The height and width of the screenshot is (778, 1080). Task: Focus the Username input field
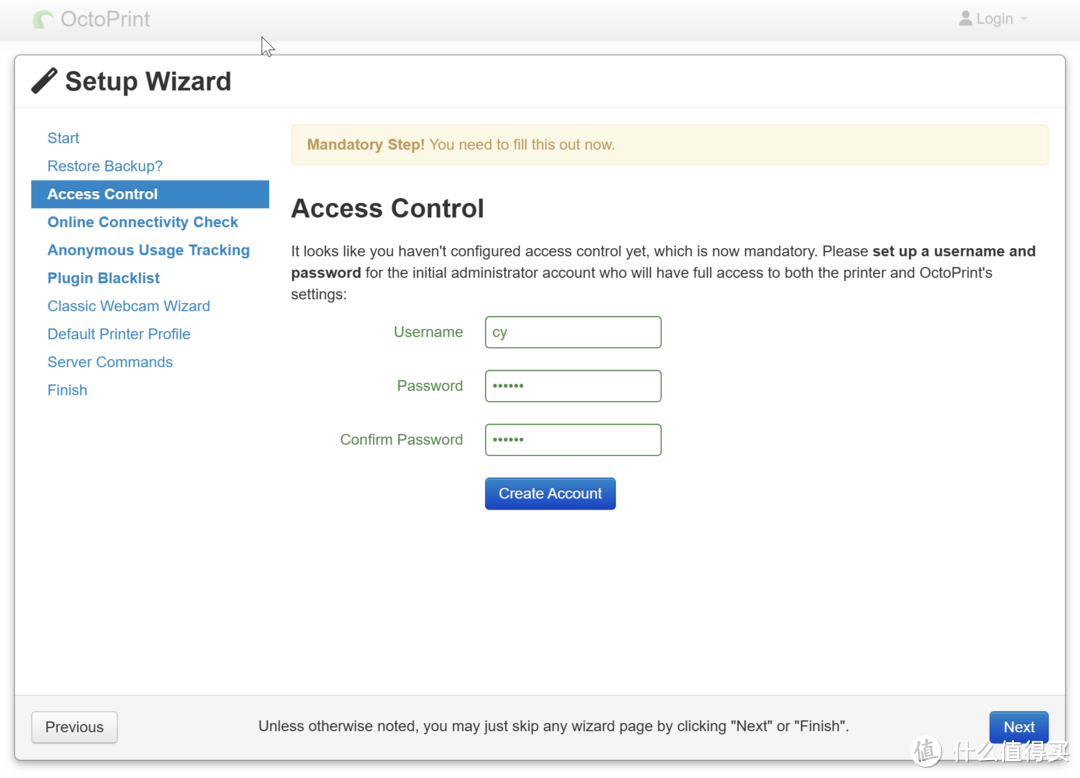pyautogui.click(x=573, y=332)
